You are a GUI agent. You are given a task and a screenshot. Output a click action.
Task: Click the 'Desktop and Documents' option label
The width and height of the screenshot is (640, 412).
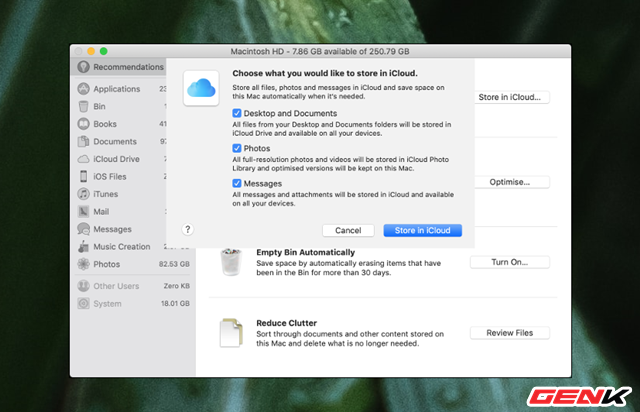(x=290, y=113)
